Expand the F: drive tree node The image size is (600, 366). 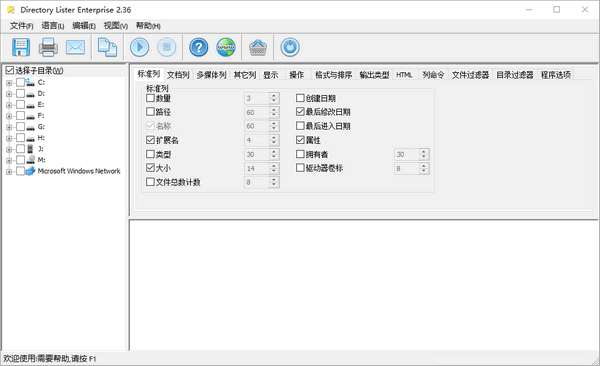[9, 116]
